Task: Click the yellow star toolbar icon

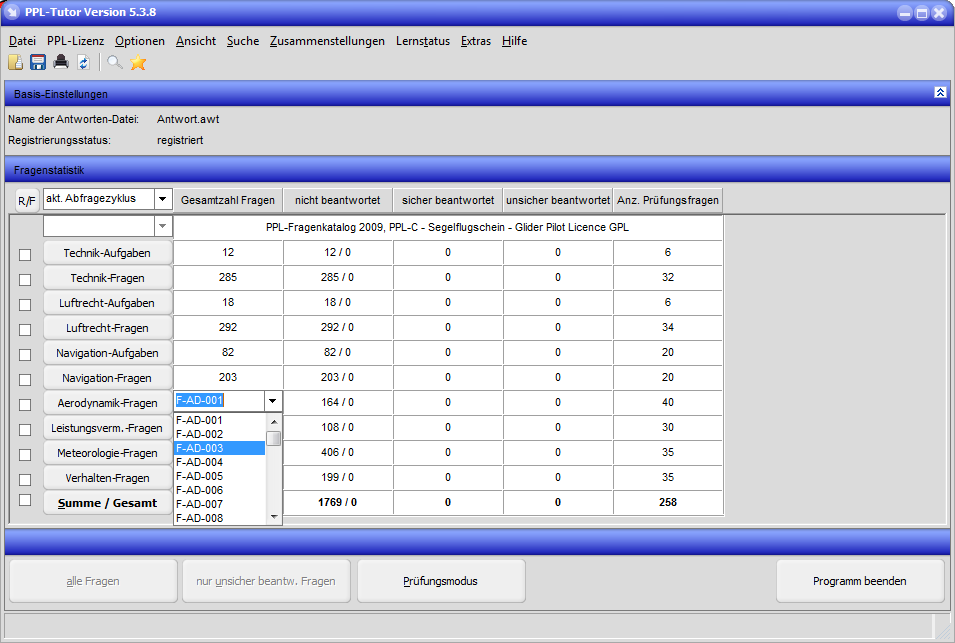Action: [138, 62]
